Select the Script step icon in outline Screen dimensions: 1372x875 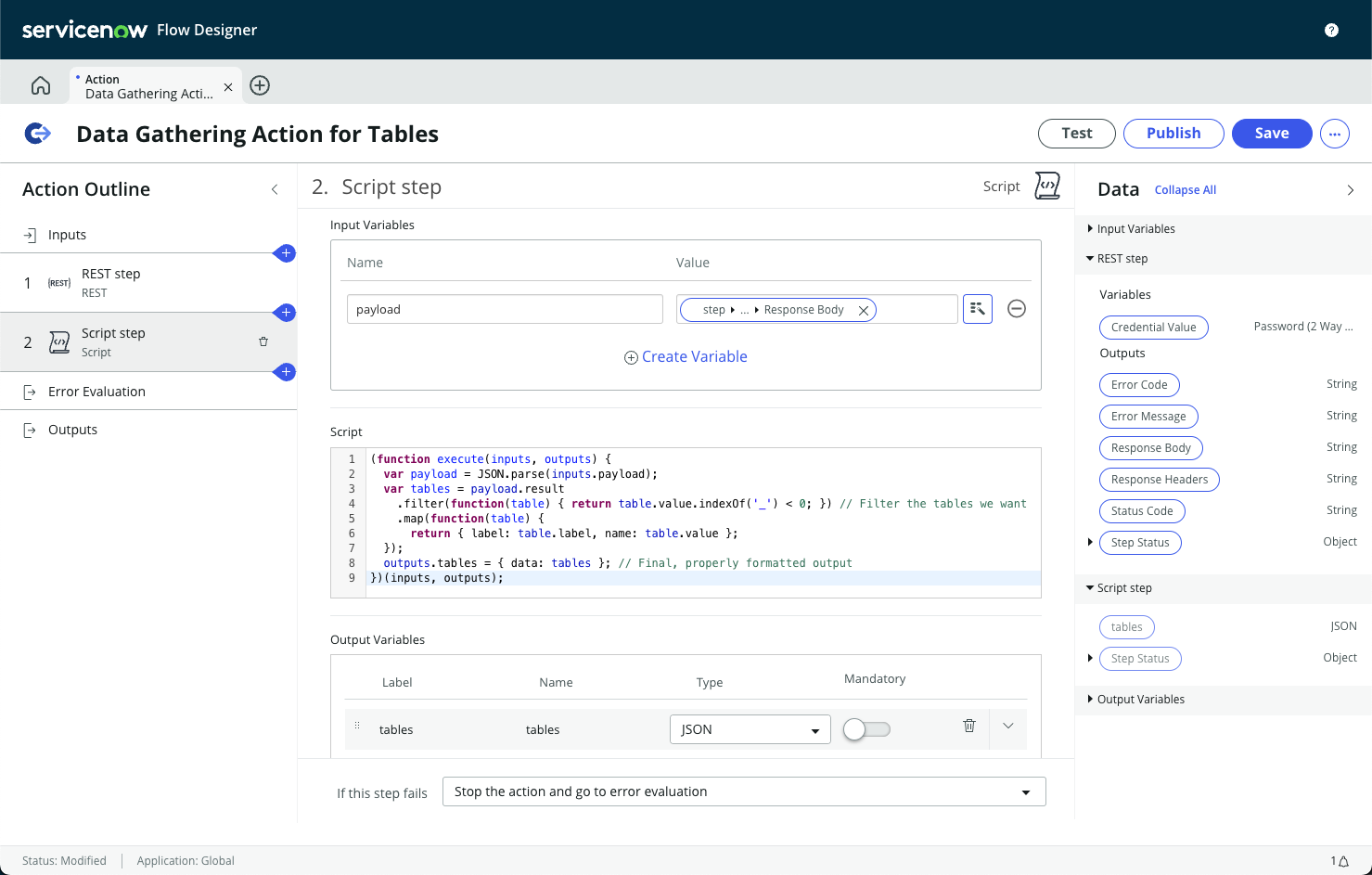point(59,342)
